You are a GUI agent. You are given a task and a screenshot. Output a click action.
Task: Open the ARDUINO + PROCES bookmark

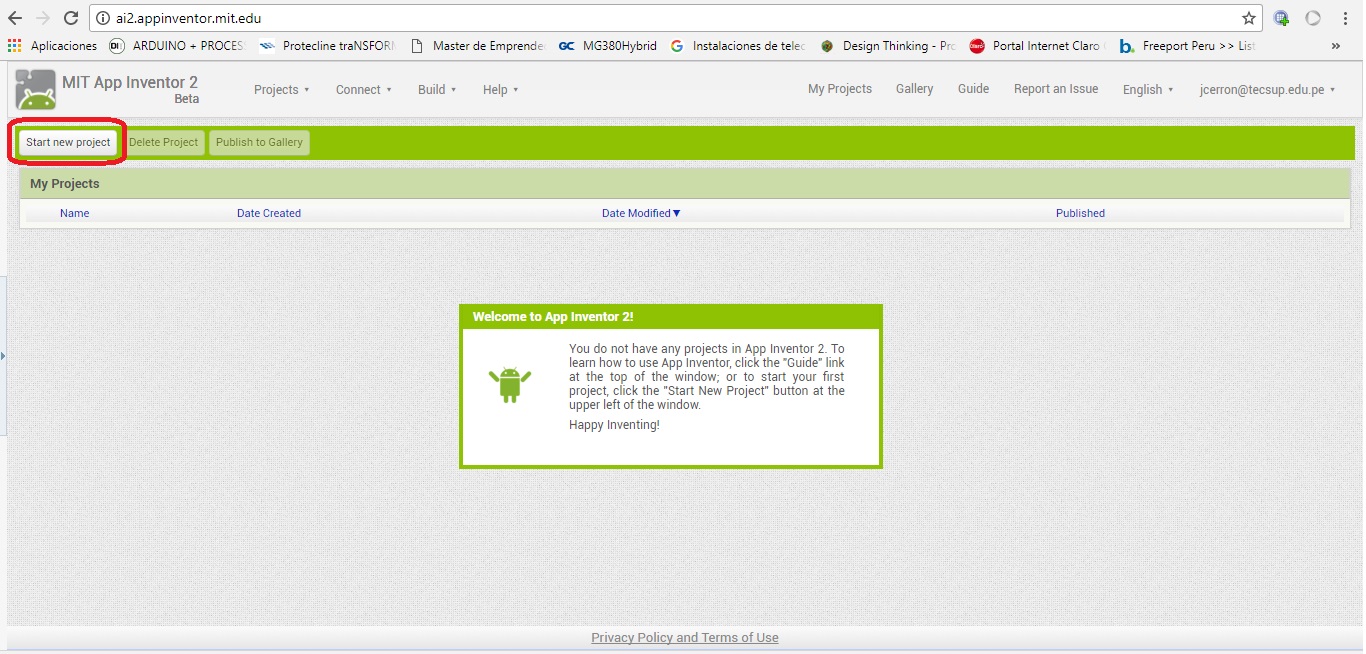176,46
